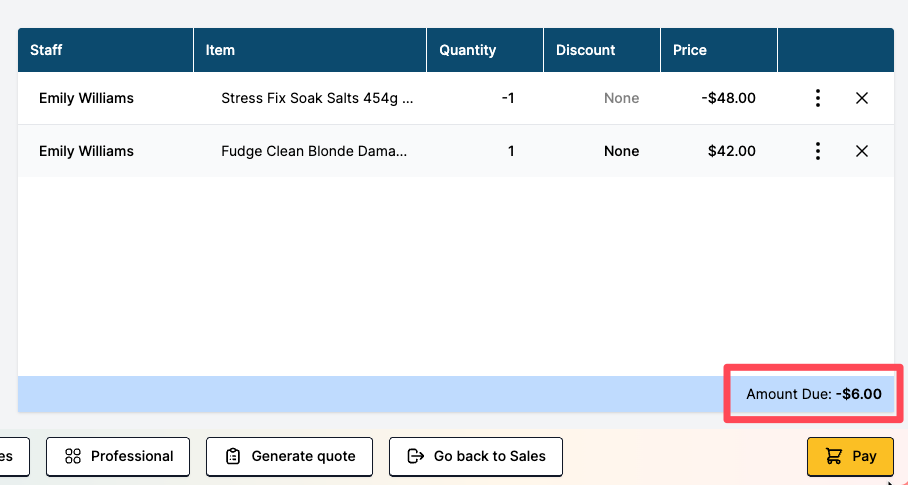Go back to Sales
This screenshot has height=485, width=908.
(475, 457)
